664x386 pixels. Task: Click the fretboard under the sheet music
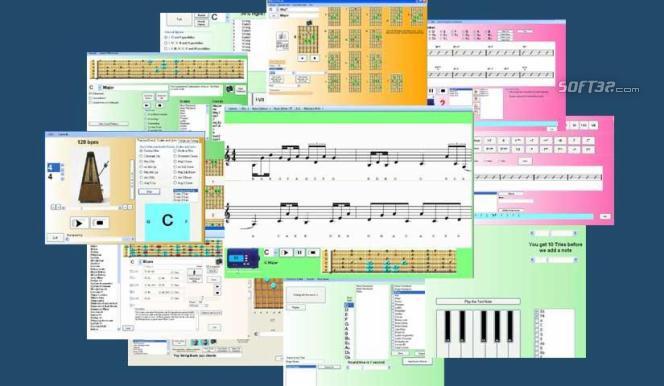tap(390, 260)
